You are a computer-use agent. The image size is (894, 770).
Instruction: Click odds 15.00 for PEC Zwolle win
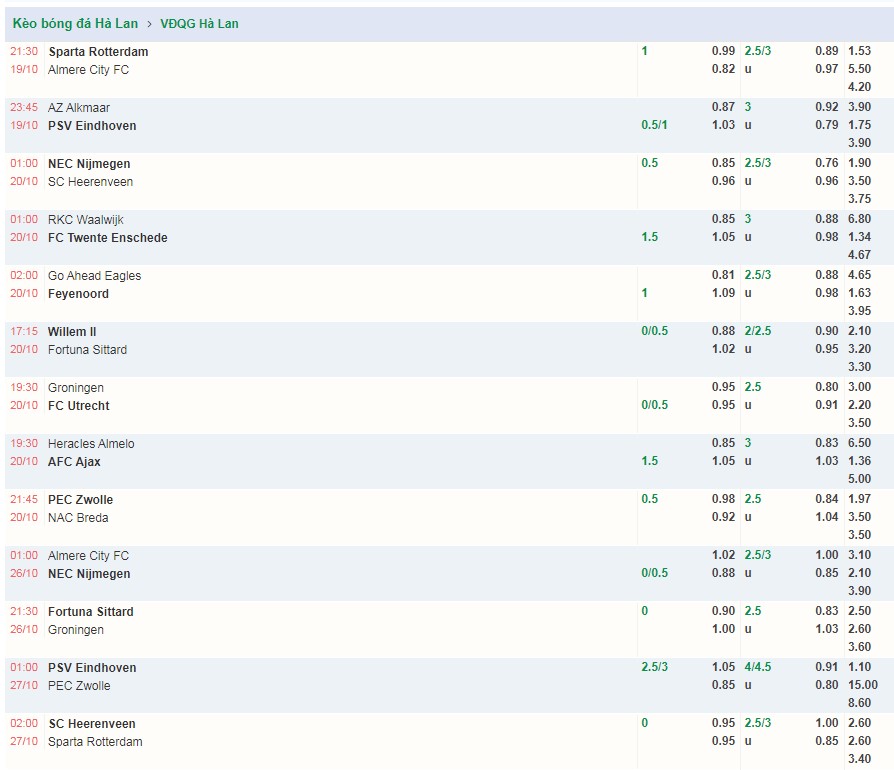[x=863, y=685]
